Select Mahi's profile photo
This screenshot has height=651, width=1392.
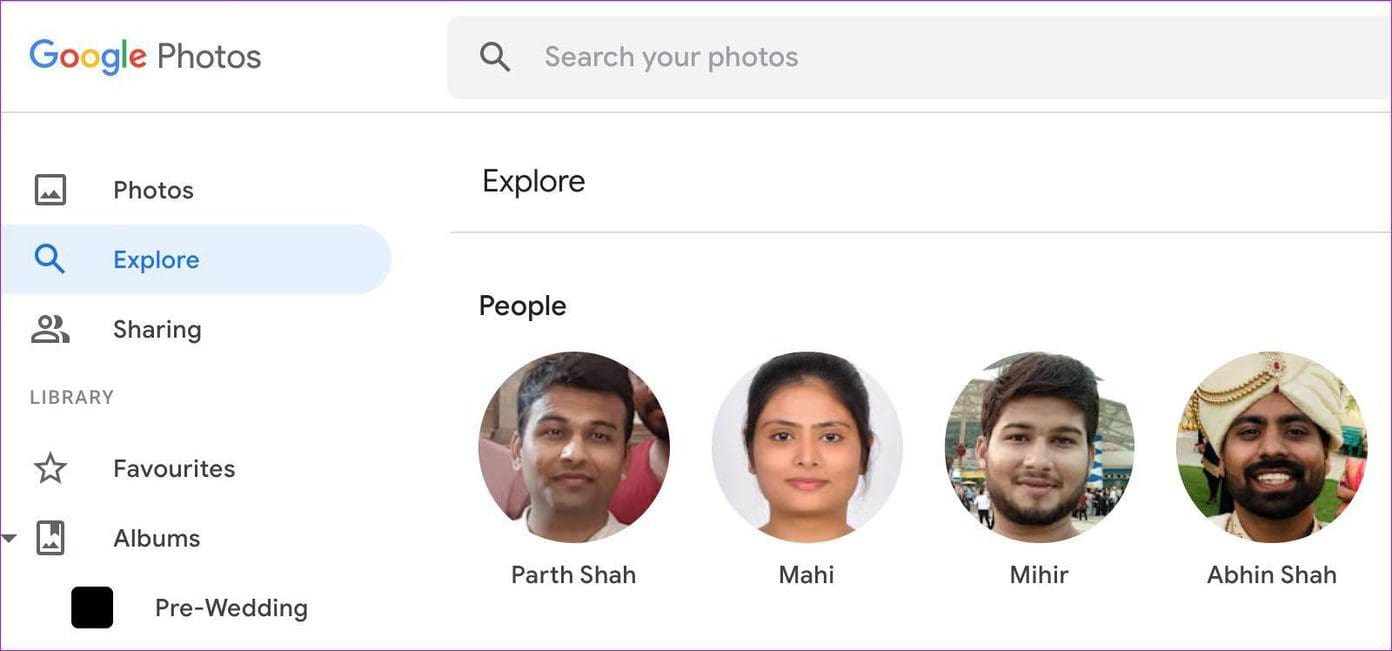807,446
